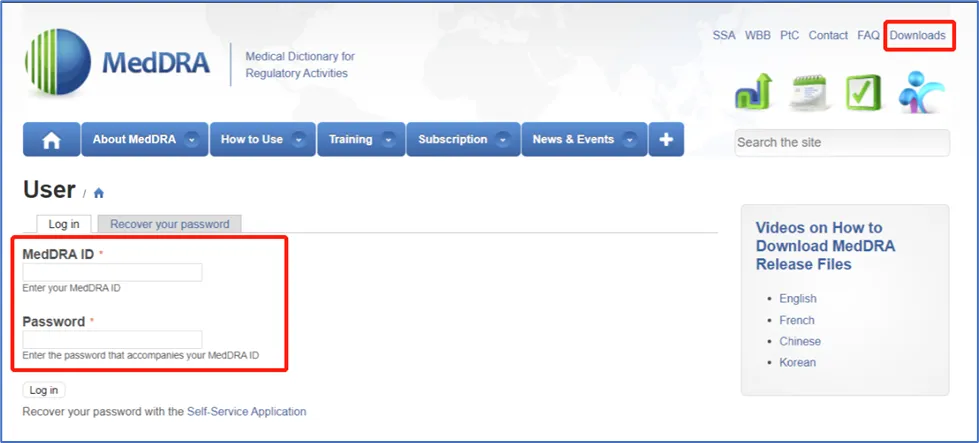Click the MedDRA wordmark text
The image size is (979, 443).
(x=156, y=63)
